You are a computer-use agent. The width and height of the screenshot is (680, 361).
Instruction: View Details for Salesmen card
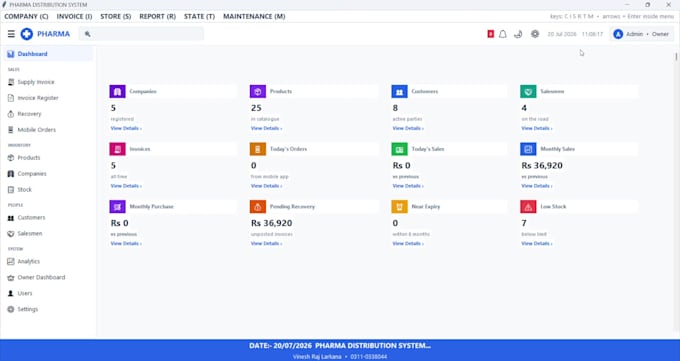pyautogui.click(x=536, y=128)
